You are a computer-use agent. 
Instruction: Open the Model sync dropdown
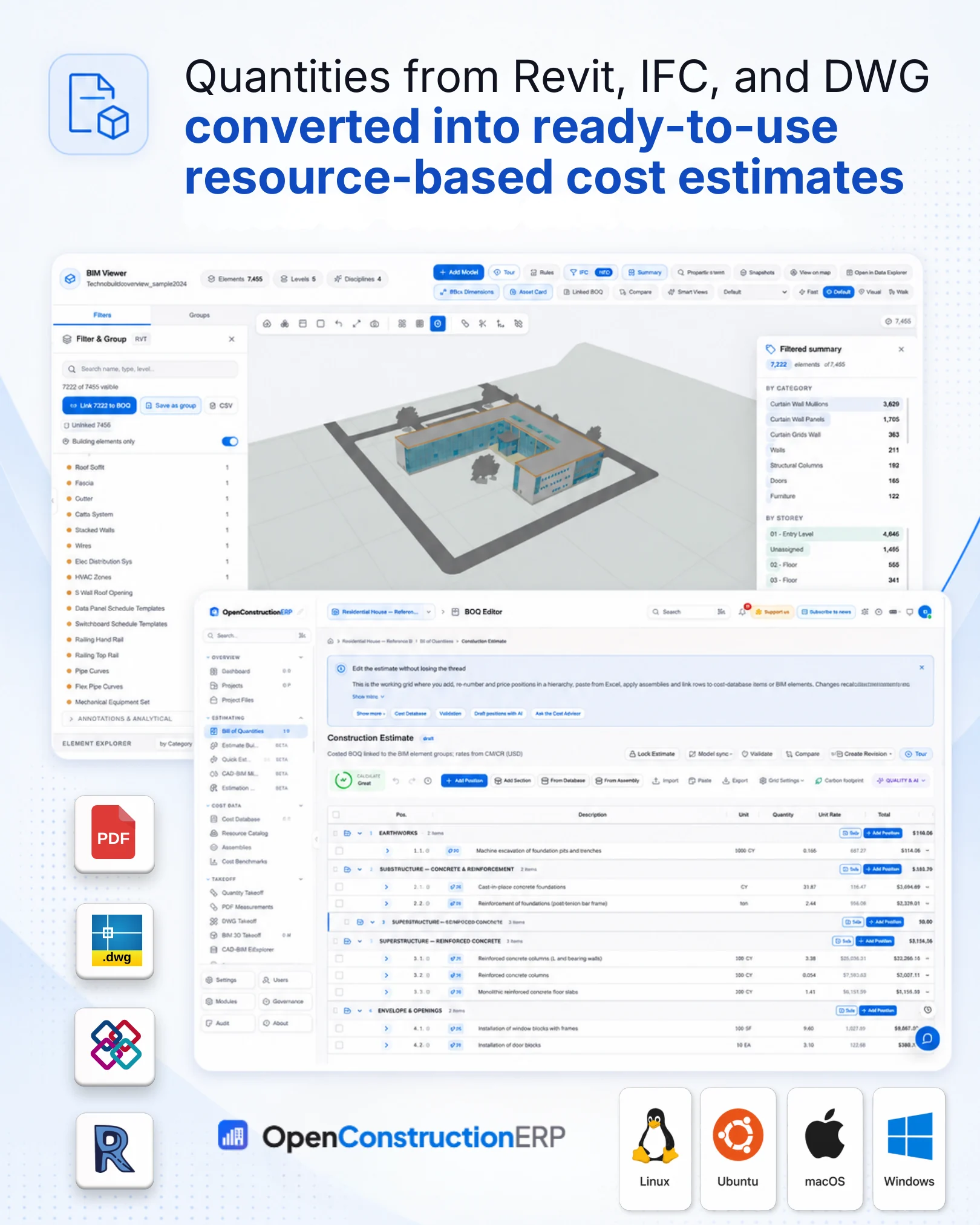point(710,754)
